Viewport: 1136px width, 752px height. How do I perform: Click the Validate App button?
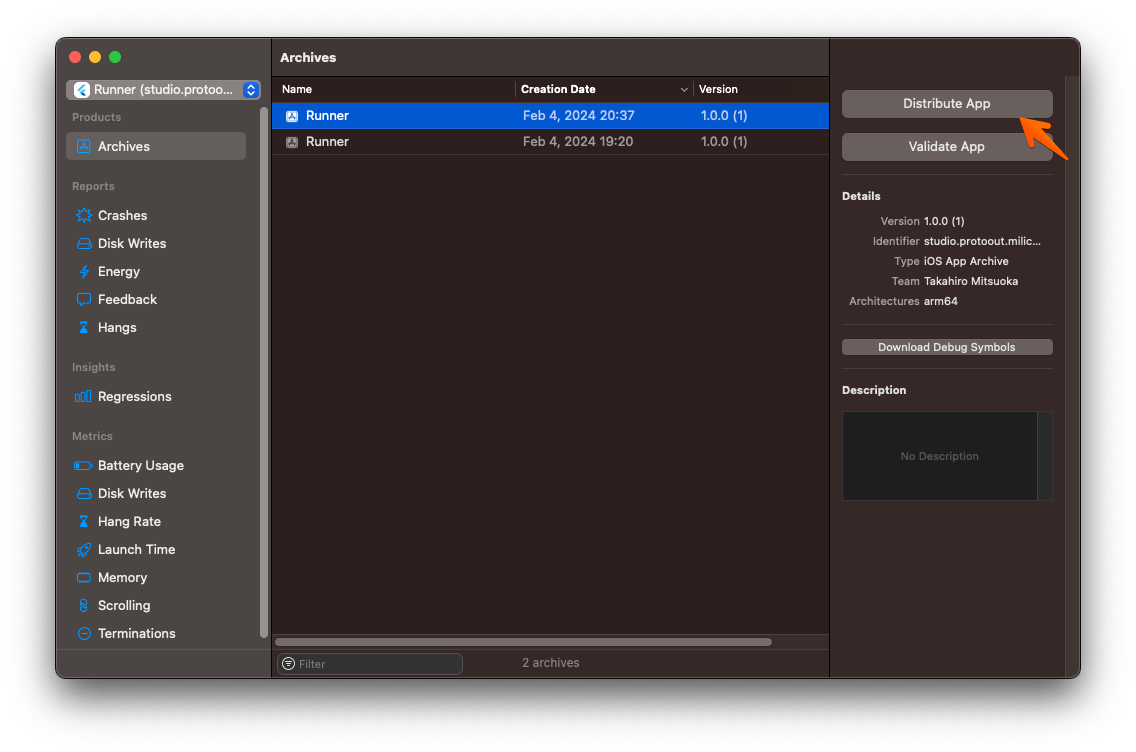pyautogui.click(x=946, y=146)
